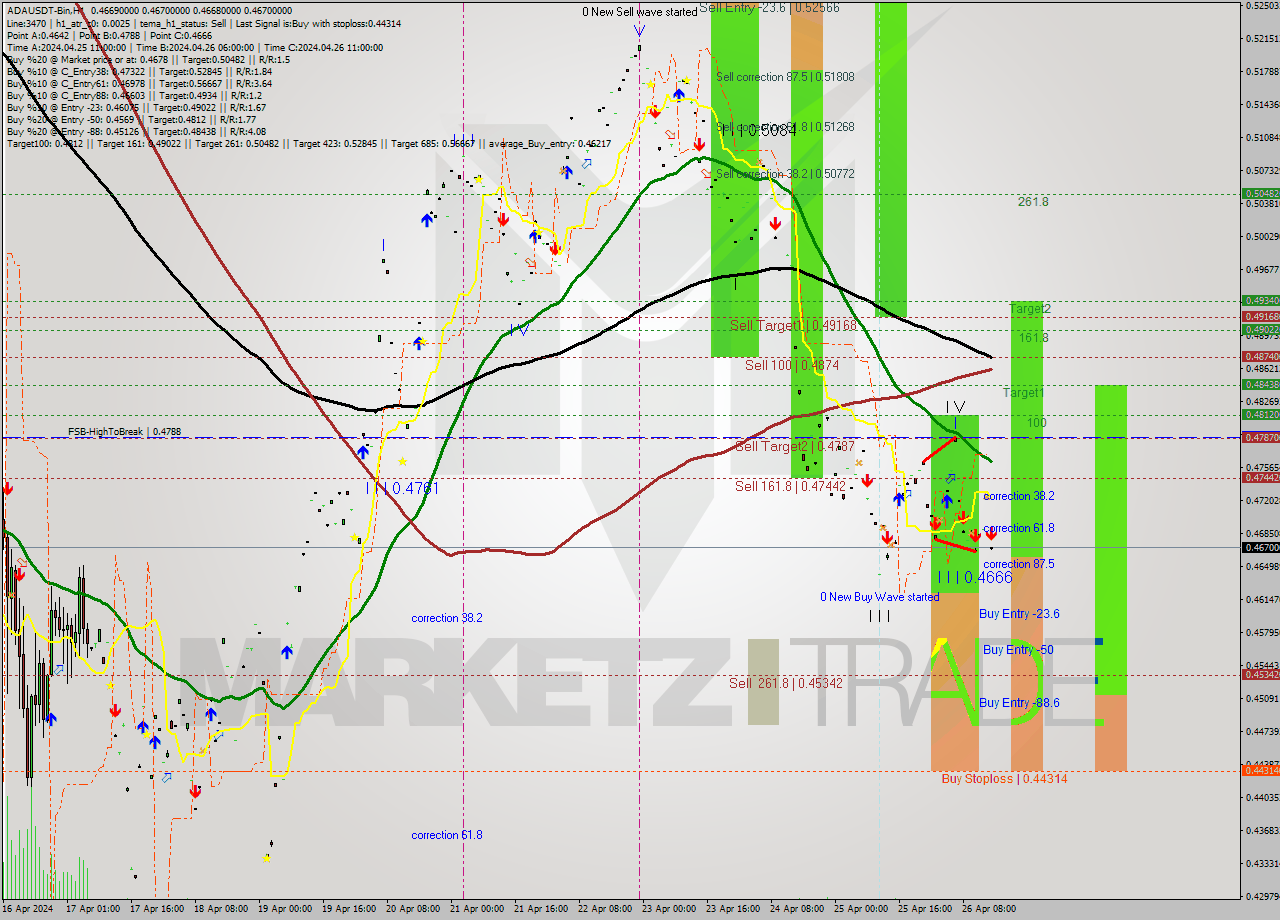Click the red down arrow near the 25 Apr low
This screenshot has height=920, width=1280.
tap(889, 538)
